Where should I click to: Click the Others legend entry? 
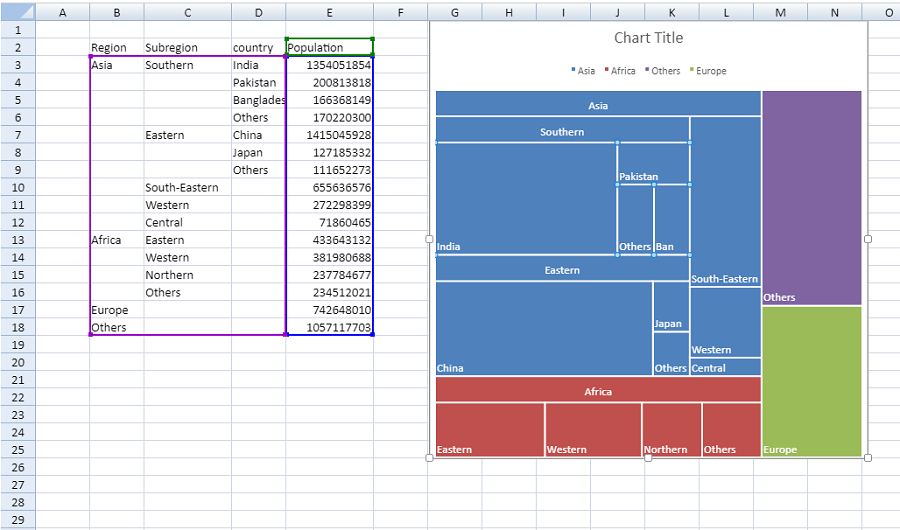pyautogui.click(x=663, y=71)
